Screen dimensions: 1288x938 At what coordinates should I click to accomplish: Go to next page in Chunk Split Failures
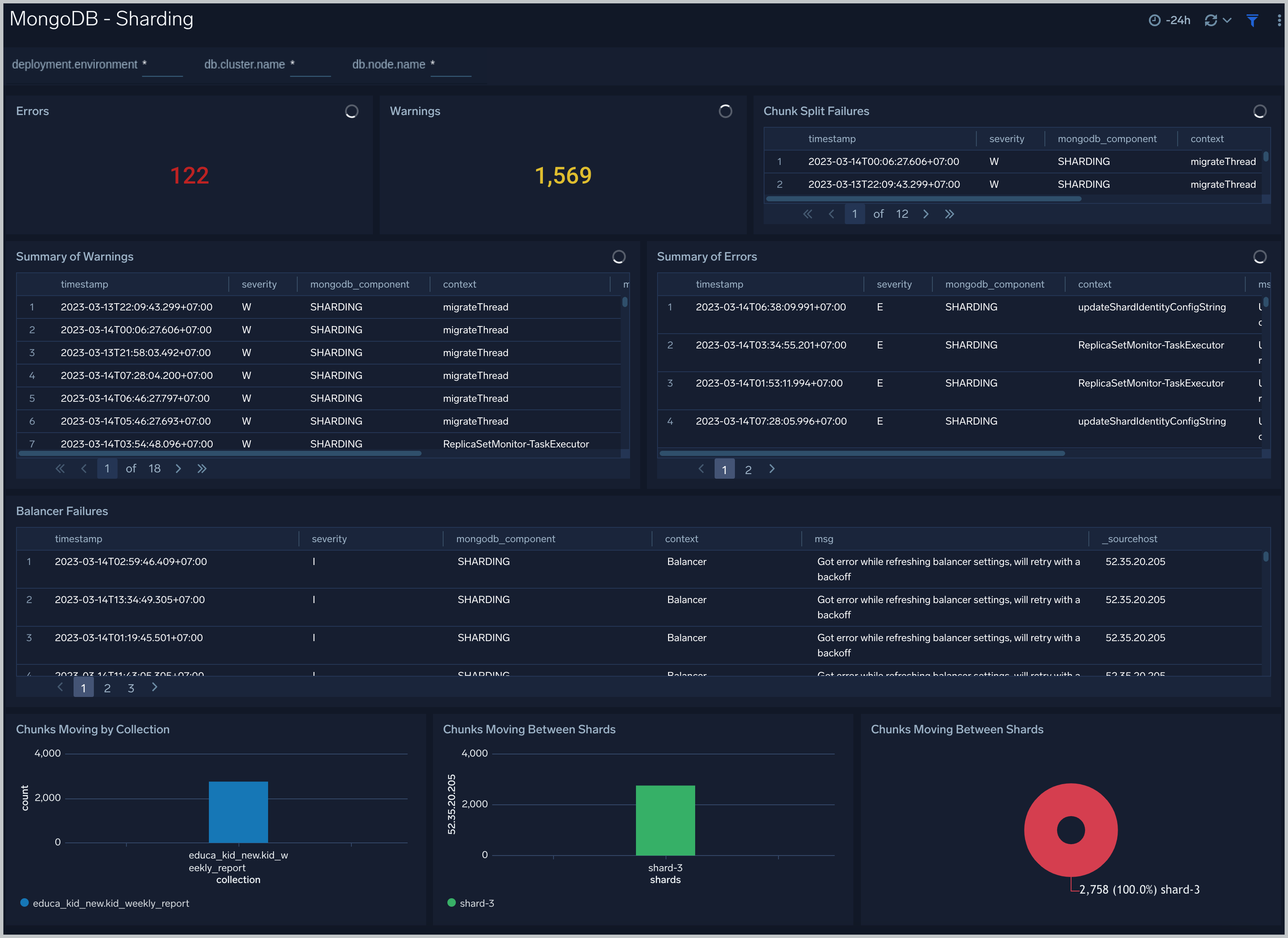926,214
